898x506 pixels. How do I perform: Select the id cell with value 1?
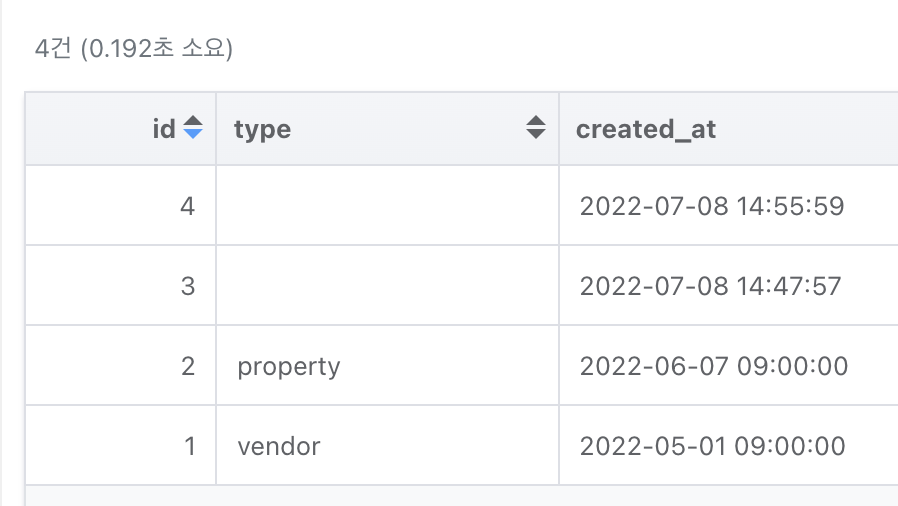121,446
